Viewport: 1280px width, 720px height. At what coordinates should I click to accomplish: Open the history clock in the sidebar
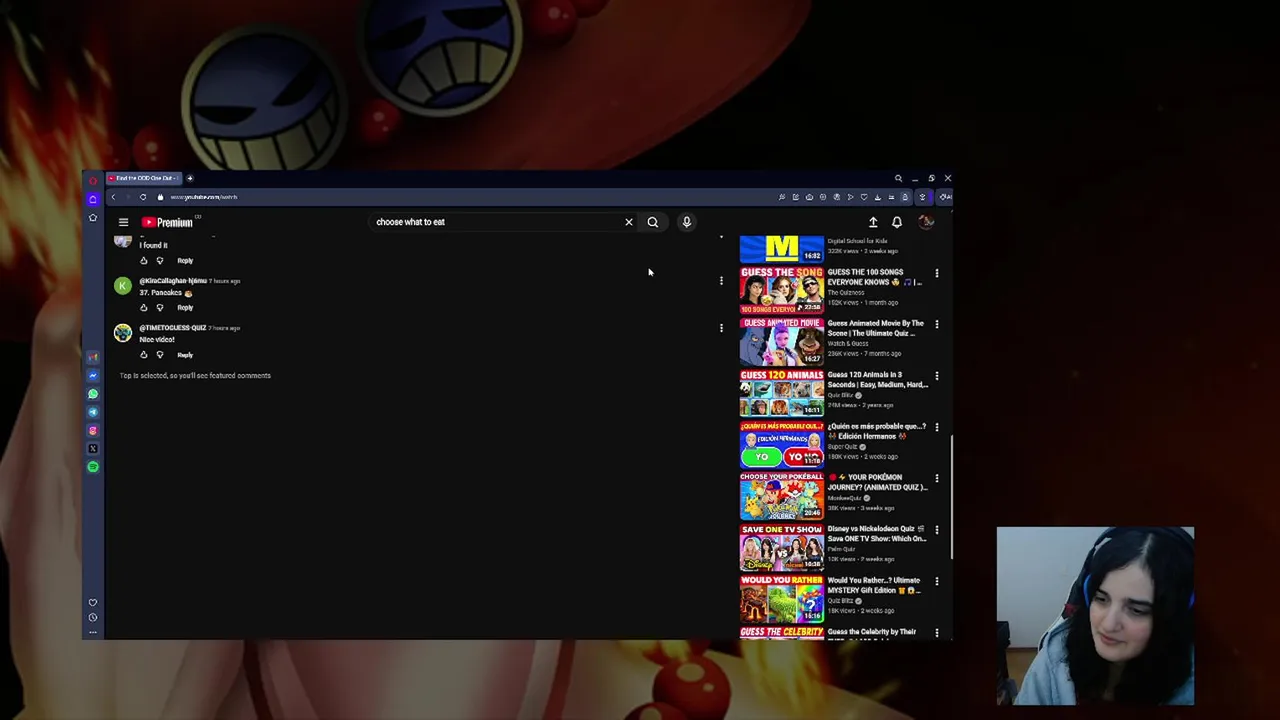(93, 617)
